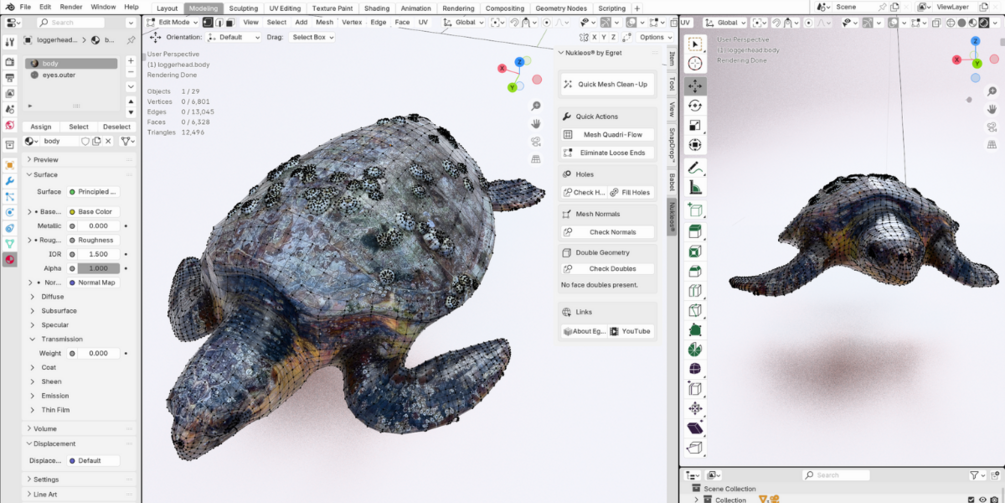This screenshot has width=1005, height=503.
Task: Toggle Collection visibility eye in outliner
Action: point(983,500)
